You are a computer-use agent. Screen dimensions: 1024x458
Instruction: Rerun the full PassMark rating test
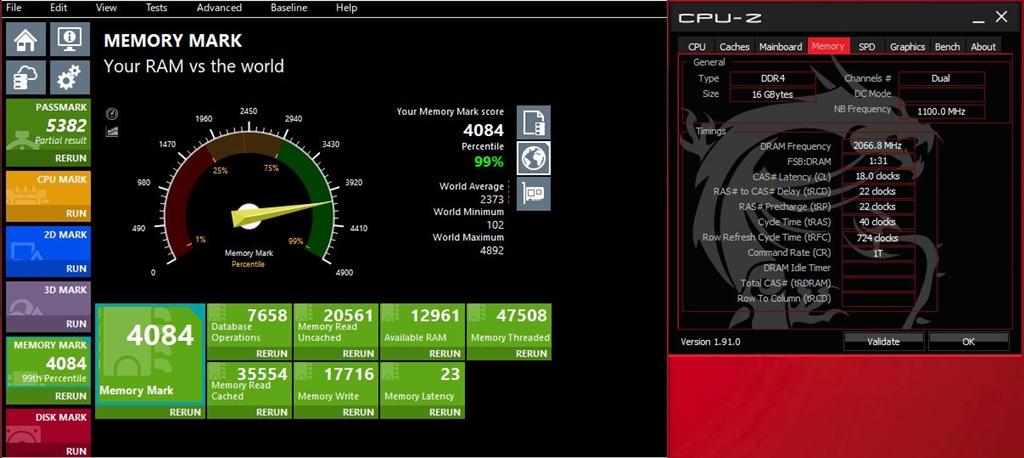pos(71,158)
